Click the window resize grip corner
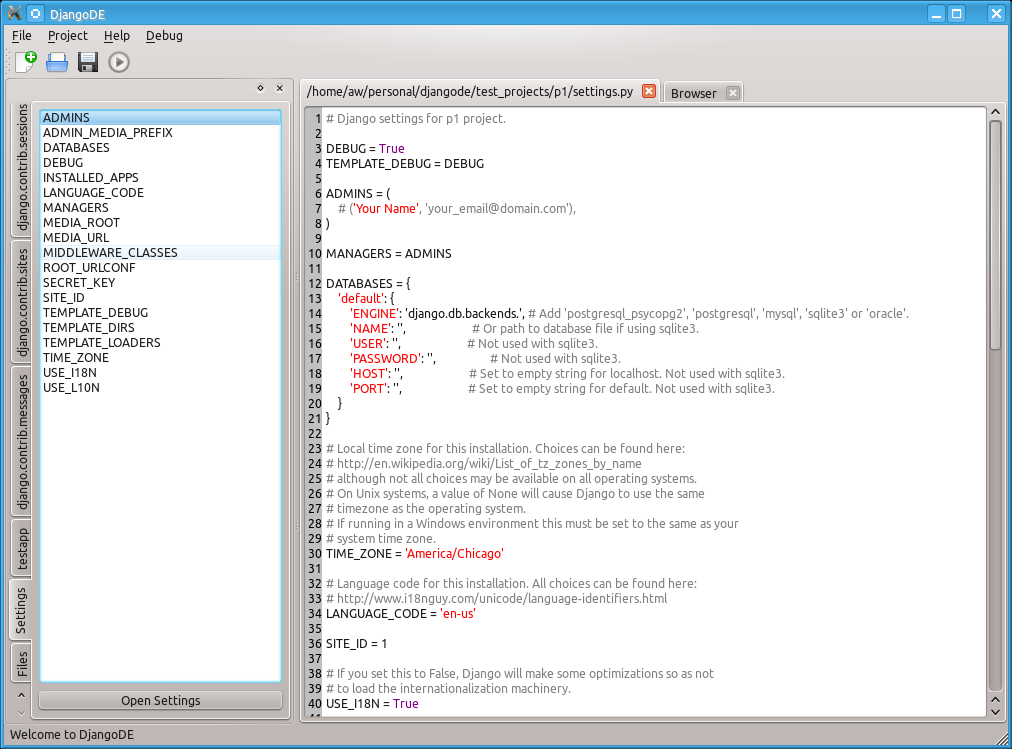 point(1004,739)
